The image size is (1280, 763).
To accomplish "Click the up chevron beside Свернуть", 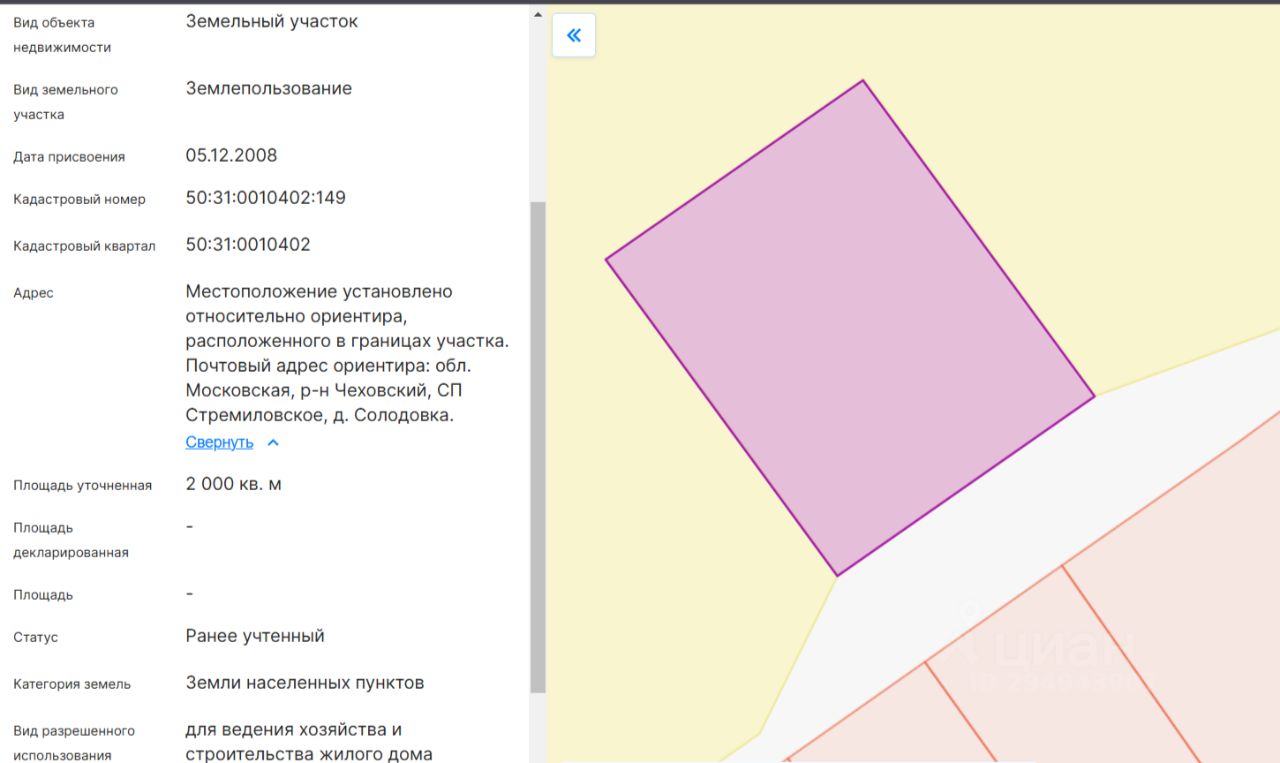I will [273, 442].
